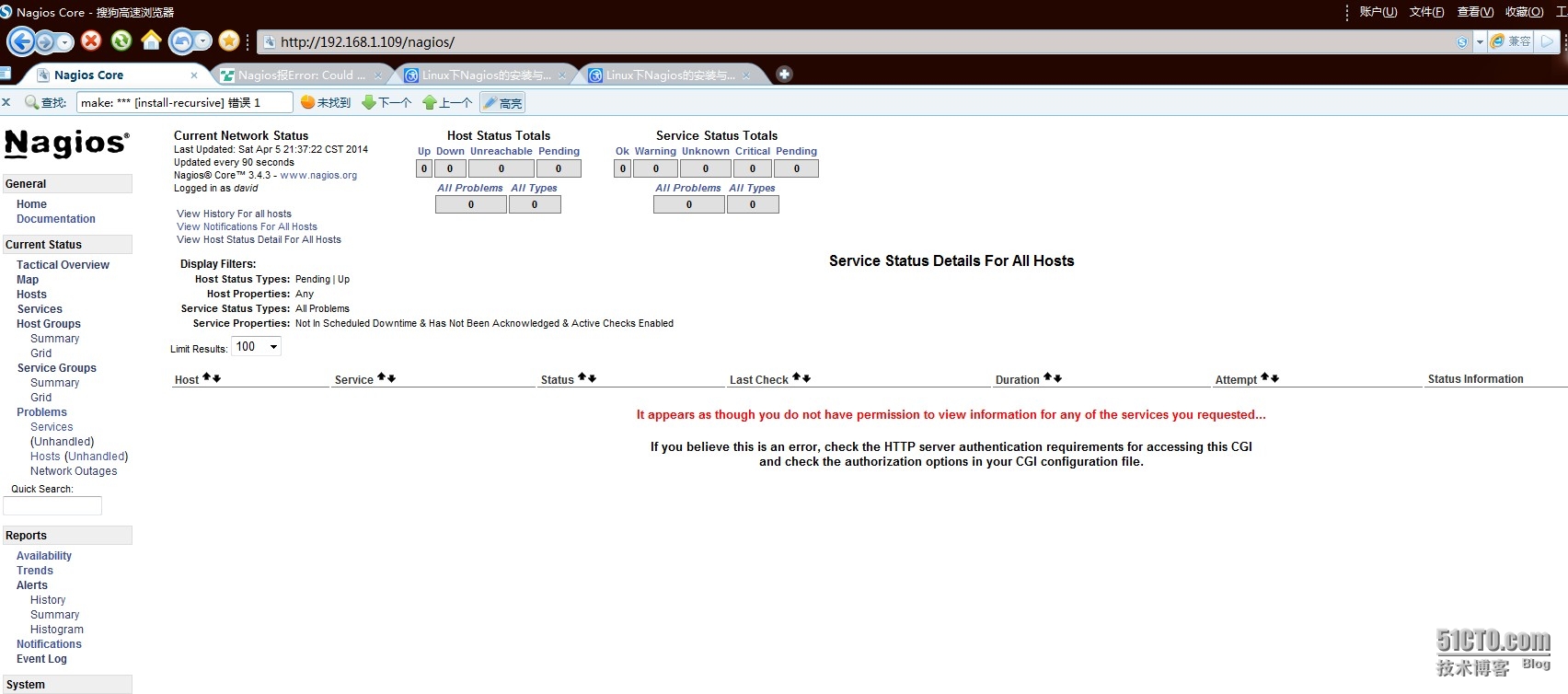Click the browser Forward arrow button

tap(45, 42)
